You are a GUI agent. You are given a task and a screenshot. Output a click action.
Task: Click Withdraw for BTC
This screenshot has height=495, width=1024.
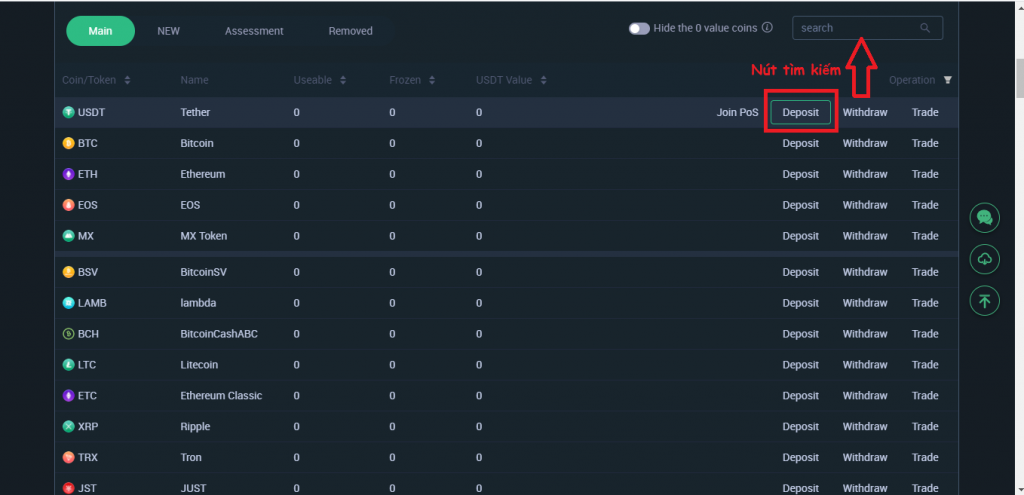pos(865,143)
